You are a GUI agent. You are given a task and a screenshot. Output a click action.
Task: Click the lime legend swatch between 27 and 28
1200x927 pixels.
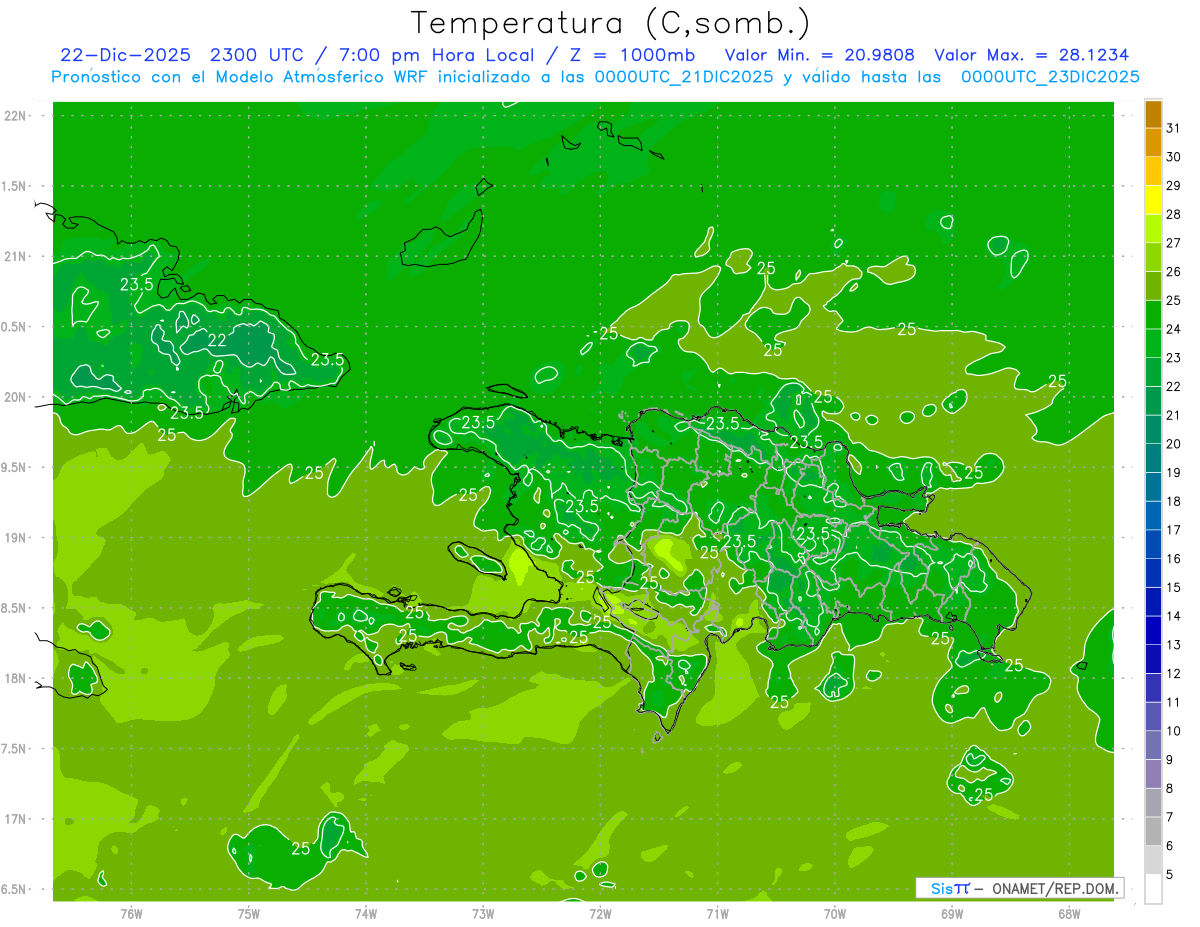pos(1153,229)
